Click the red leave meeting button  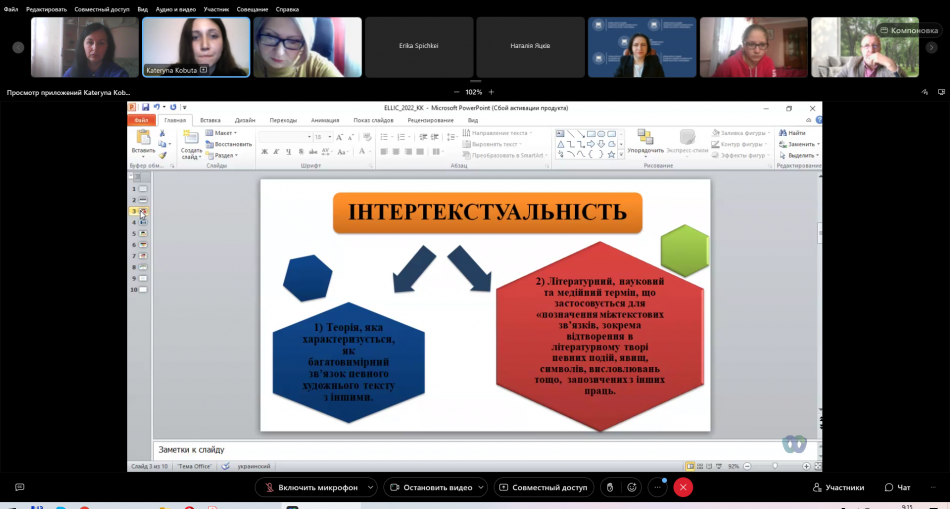[683, 487]
